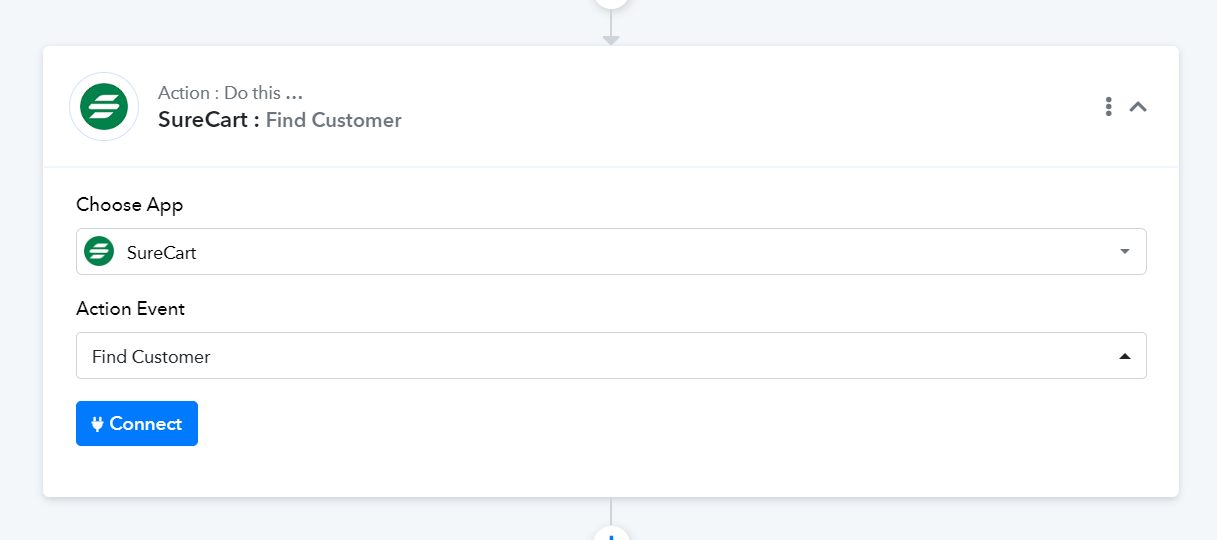Open the three-dot options menu
Screen dimensions: 1217x540
tap(1108, 106)
